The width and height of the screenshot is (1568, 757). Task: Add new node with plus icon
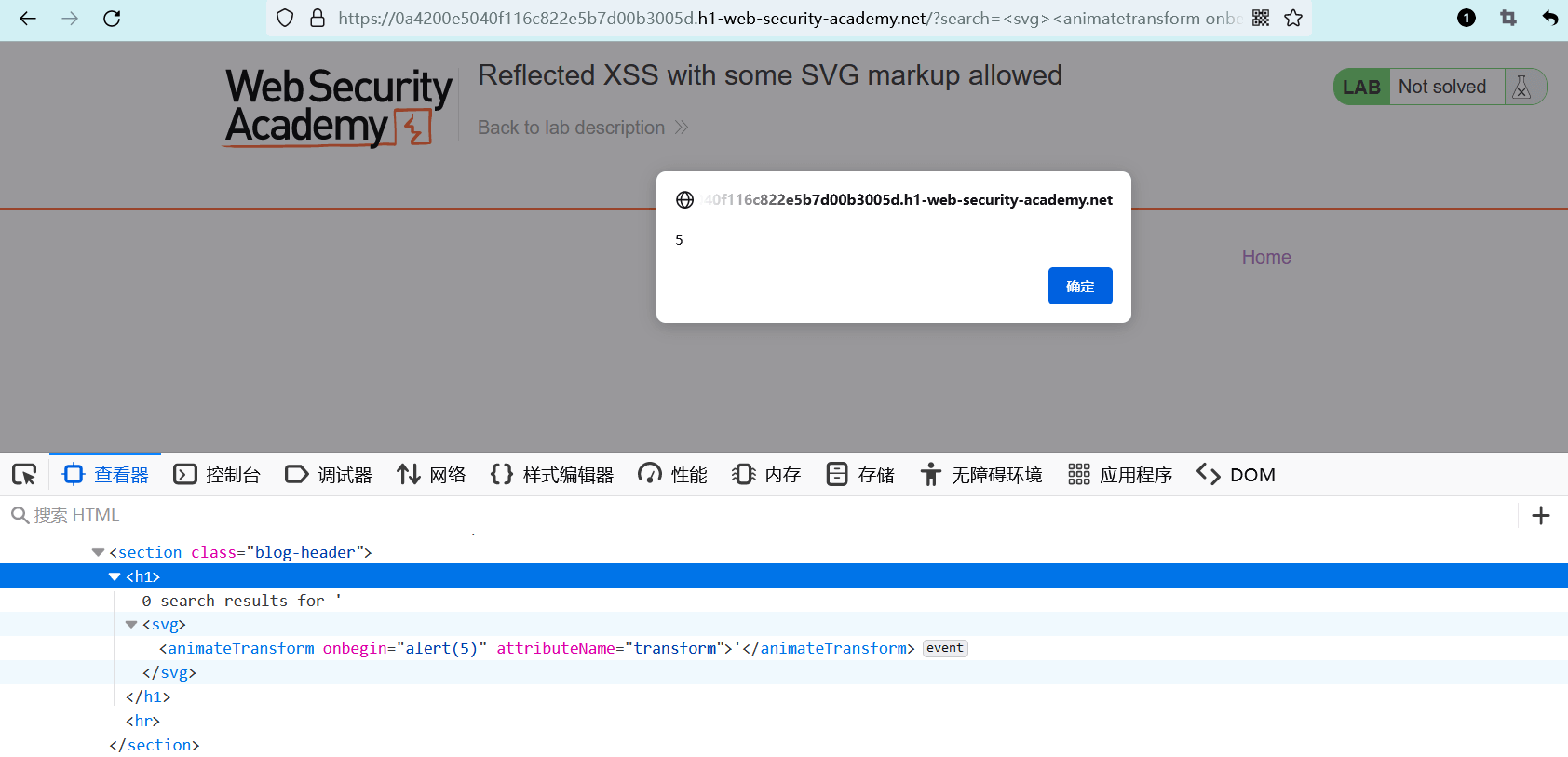1541,515
